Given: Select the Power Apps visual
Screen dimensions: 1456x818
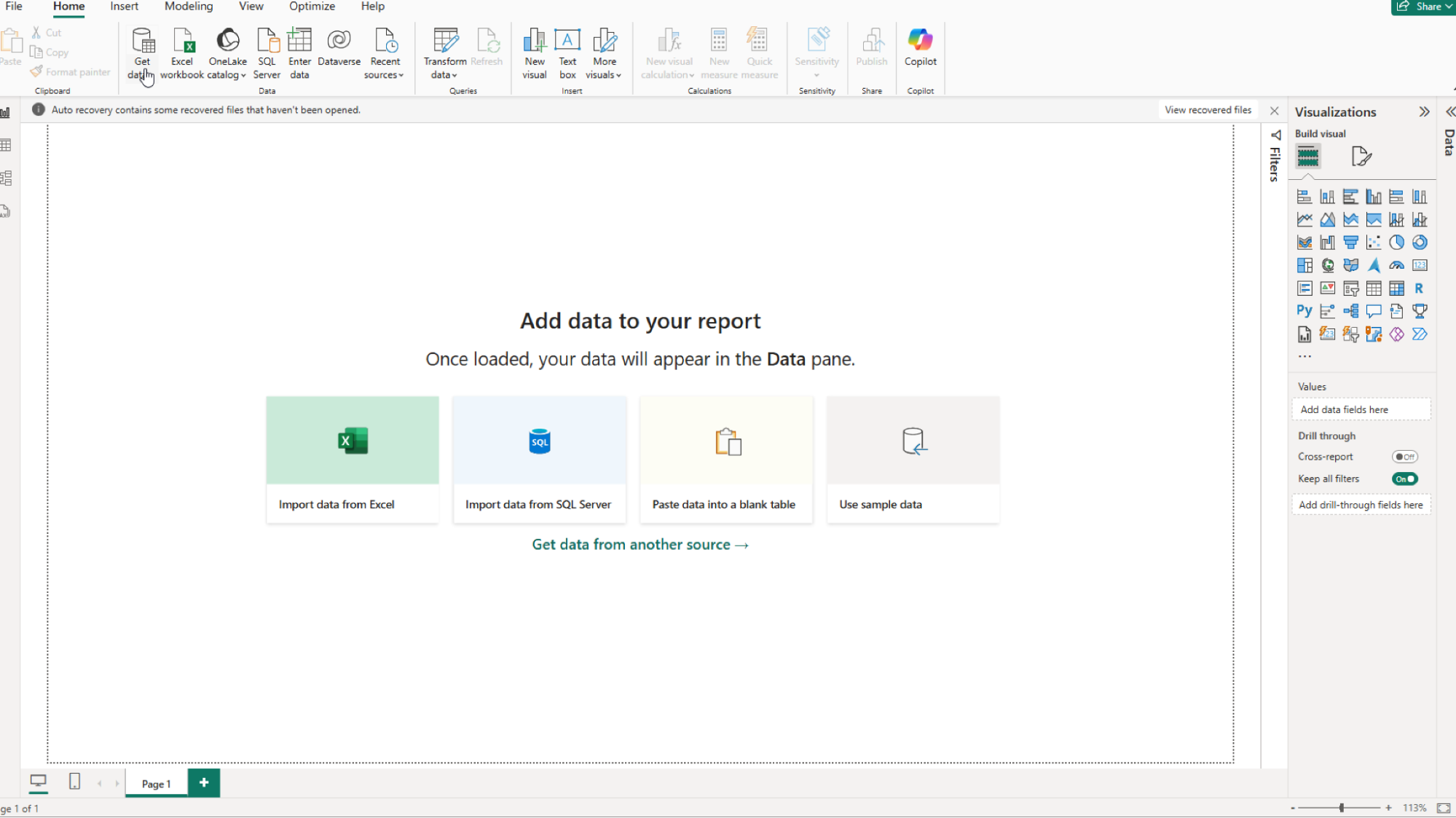Looking at the screenshot, I should coord(1396,334).
